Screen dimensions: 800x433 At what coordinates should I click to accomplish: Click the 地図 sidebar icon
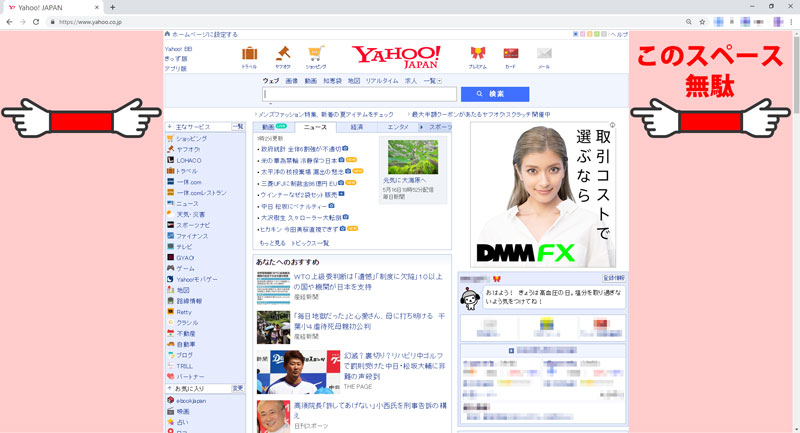pos(170,290)
